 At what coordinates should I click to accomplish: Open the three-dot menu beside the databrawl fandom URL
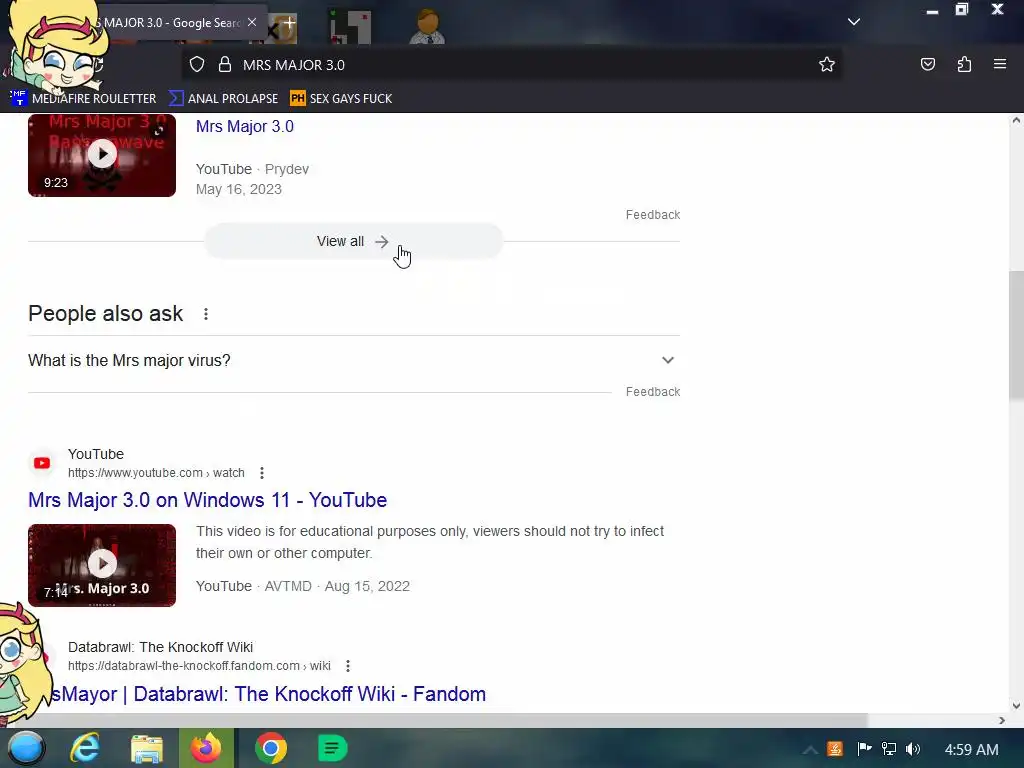coord(348,666)
